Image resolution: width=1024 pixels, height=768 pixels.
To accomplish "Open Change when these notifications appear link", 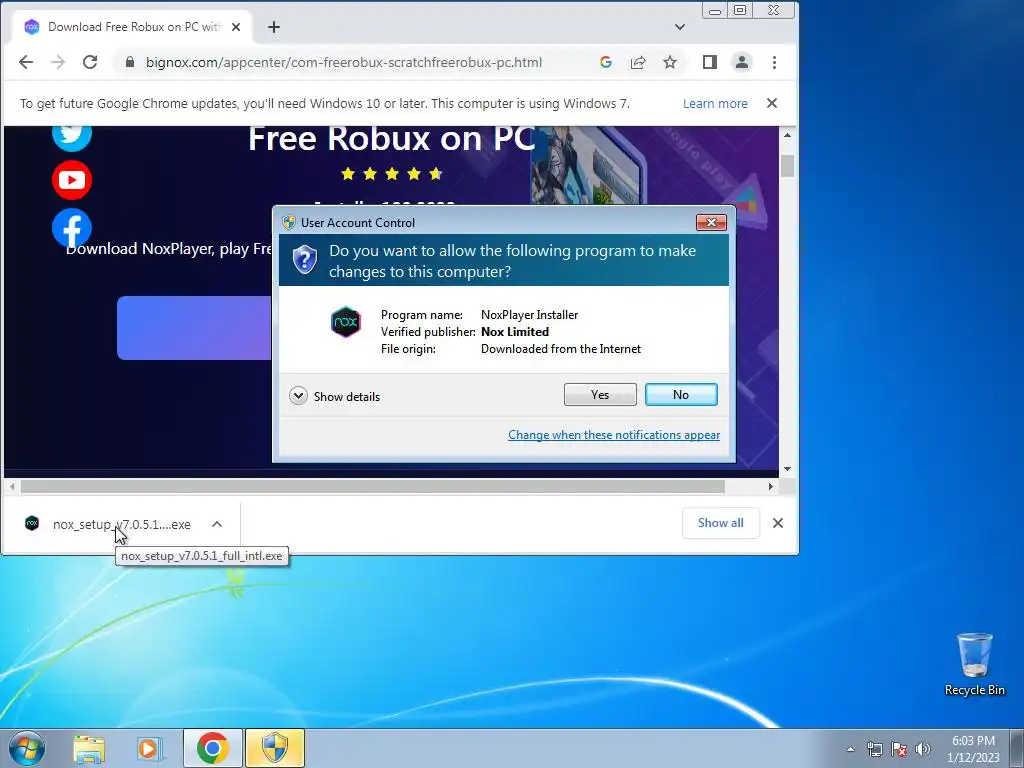I will coord(614,435).
